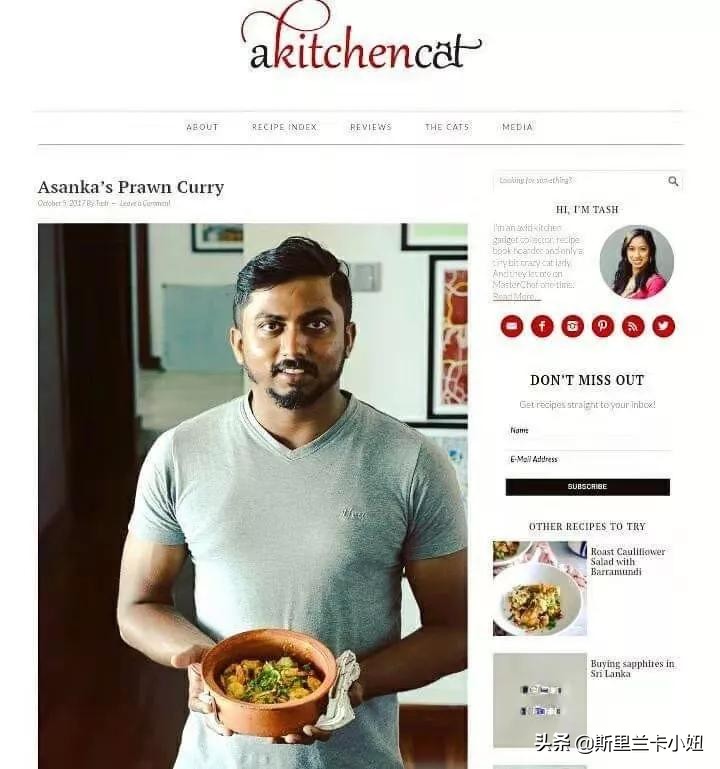
Task: Open Buying sapphires in Sri Lanka link
Action: pyautogui.click(x=632, y=668)
